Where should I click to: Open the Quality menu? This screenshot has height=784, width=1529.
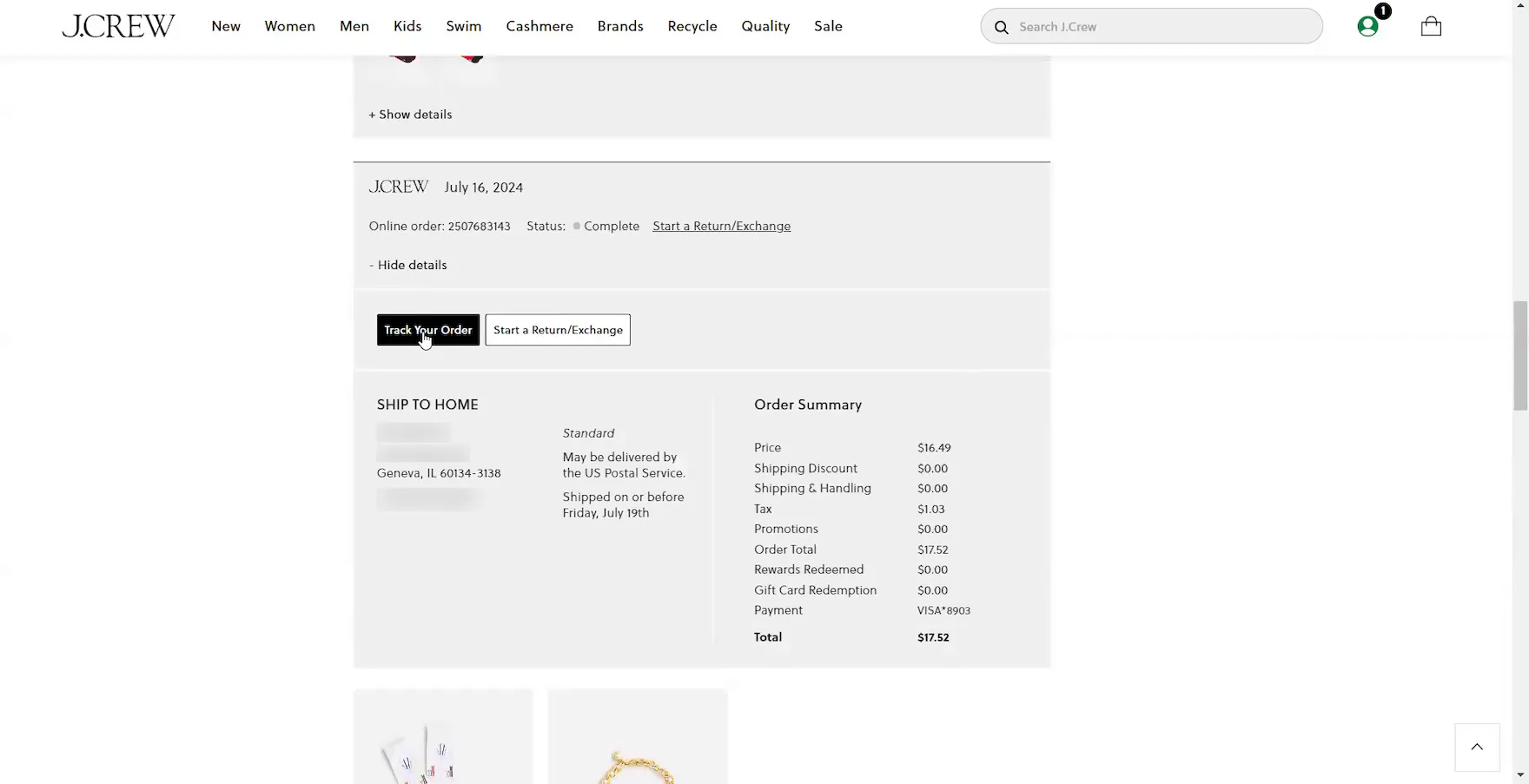(765, 26)
